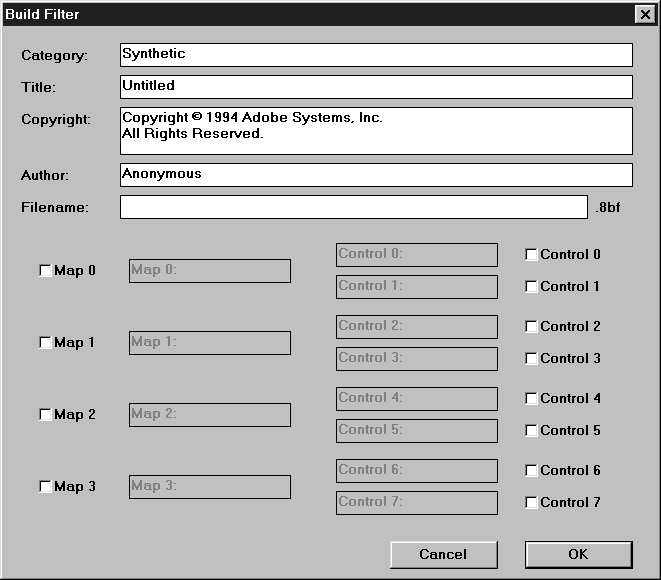
Task: Click the empty Filename input field
Action: click(x=354, y=207)
